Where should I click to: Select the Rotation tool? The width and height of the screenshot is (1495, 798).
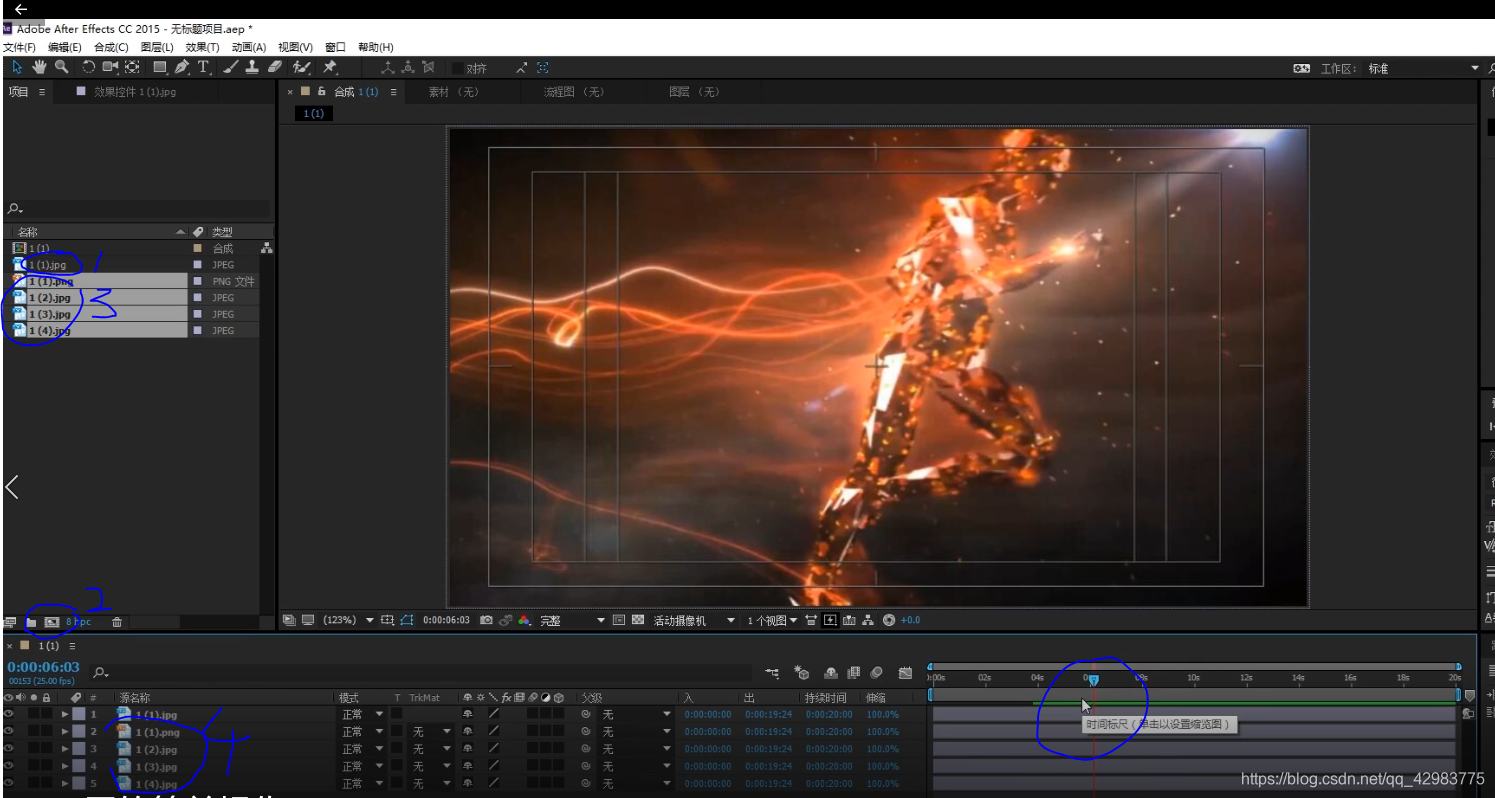pos(88,67)
